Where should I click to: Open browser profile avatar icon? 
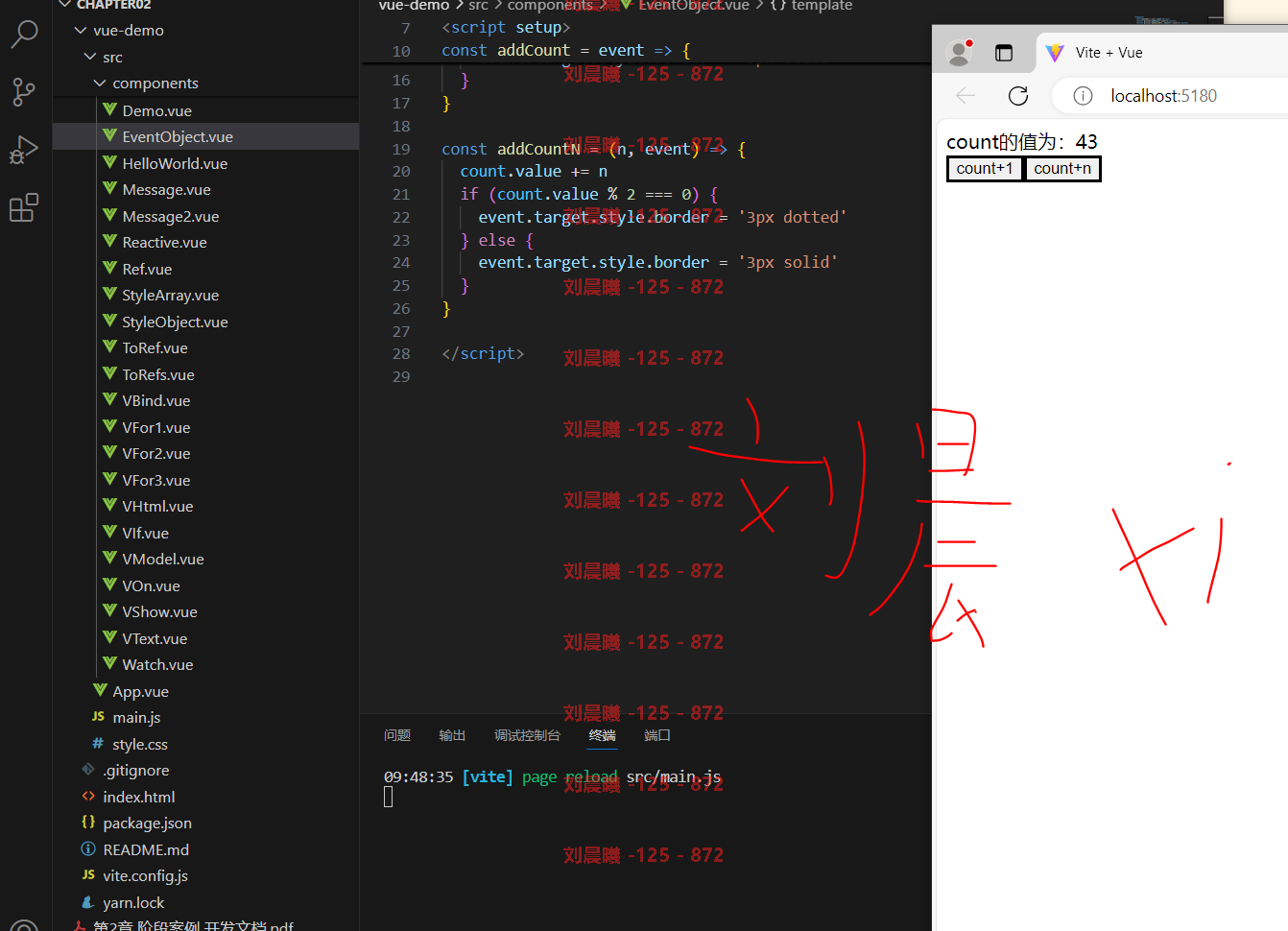(x=959, y=53)
